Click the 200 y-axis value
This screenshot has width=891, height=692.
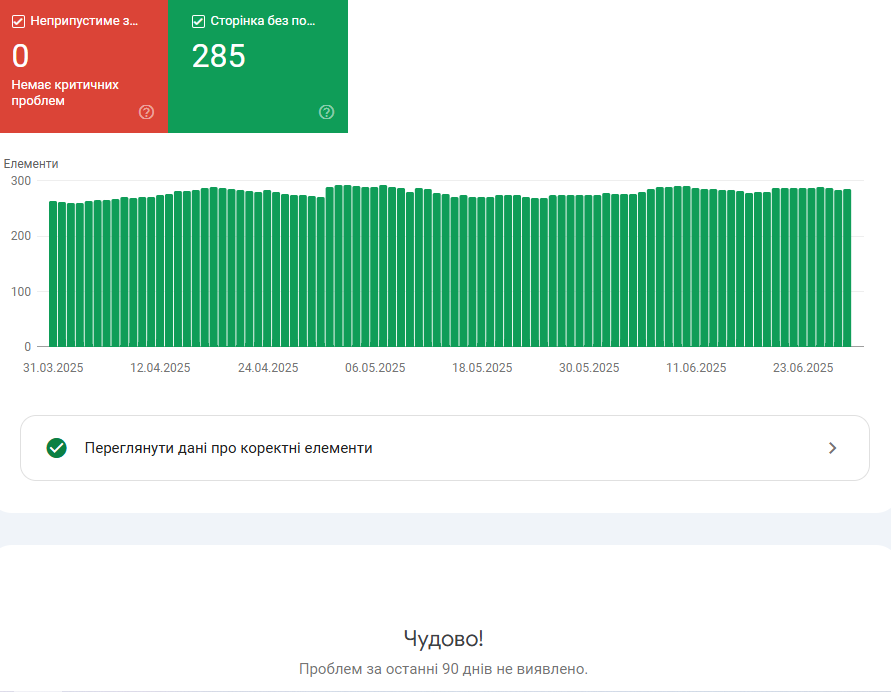21,236
